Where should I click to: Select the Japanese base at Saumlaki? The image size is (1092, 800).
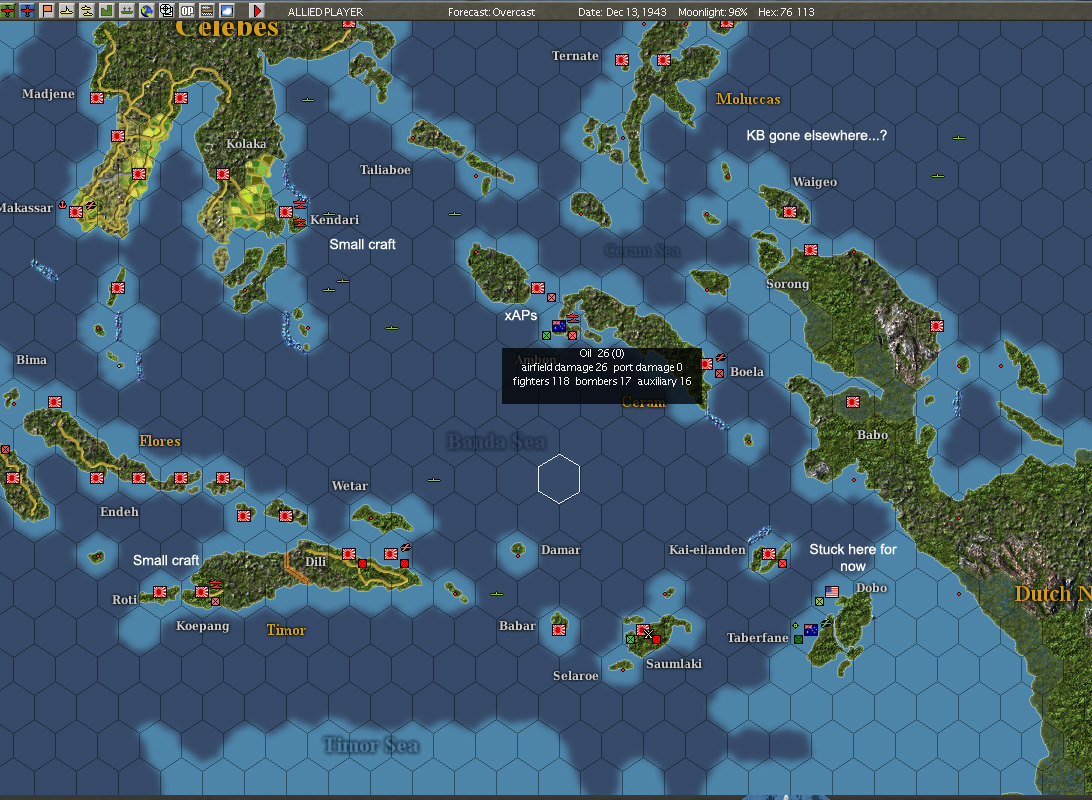coord(643,630)
